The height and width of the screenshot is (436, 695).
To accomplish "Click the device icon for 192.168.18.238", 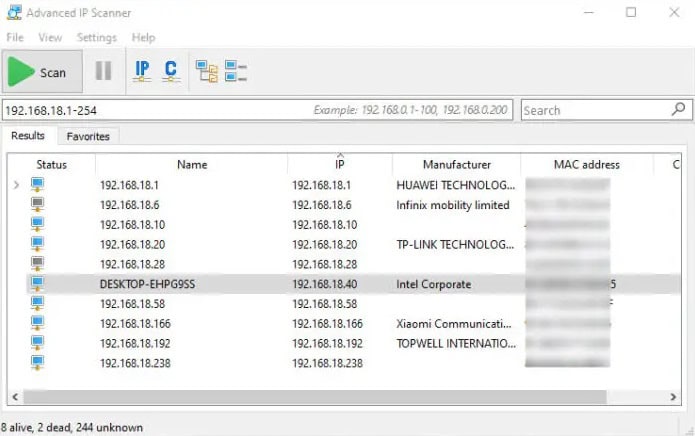I will tap(37, 363).
